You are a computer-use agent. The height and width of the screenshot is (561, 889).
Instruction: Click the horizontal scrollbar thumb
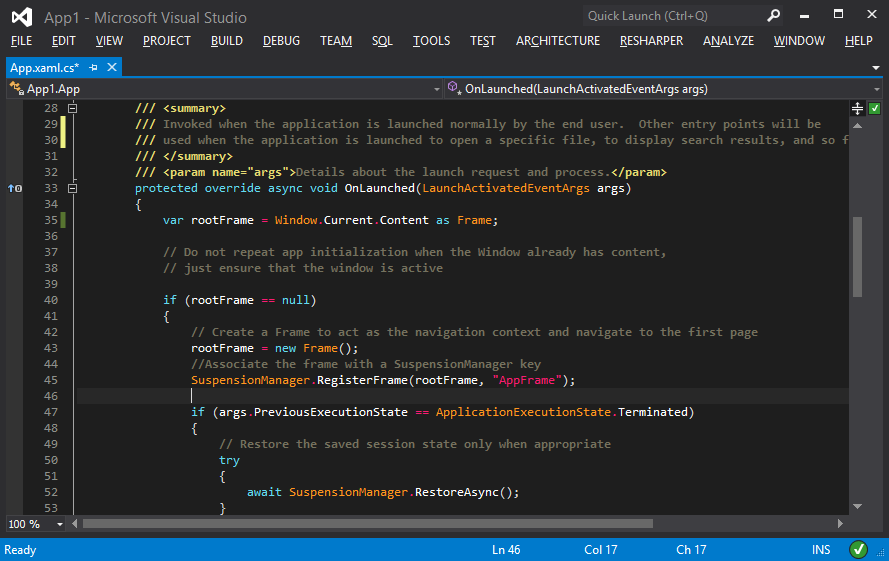pyautogui.click(x=367, y=524)
